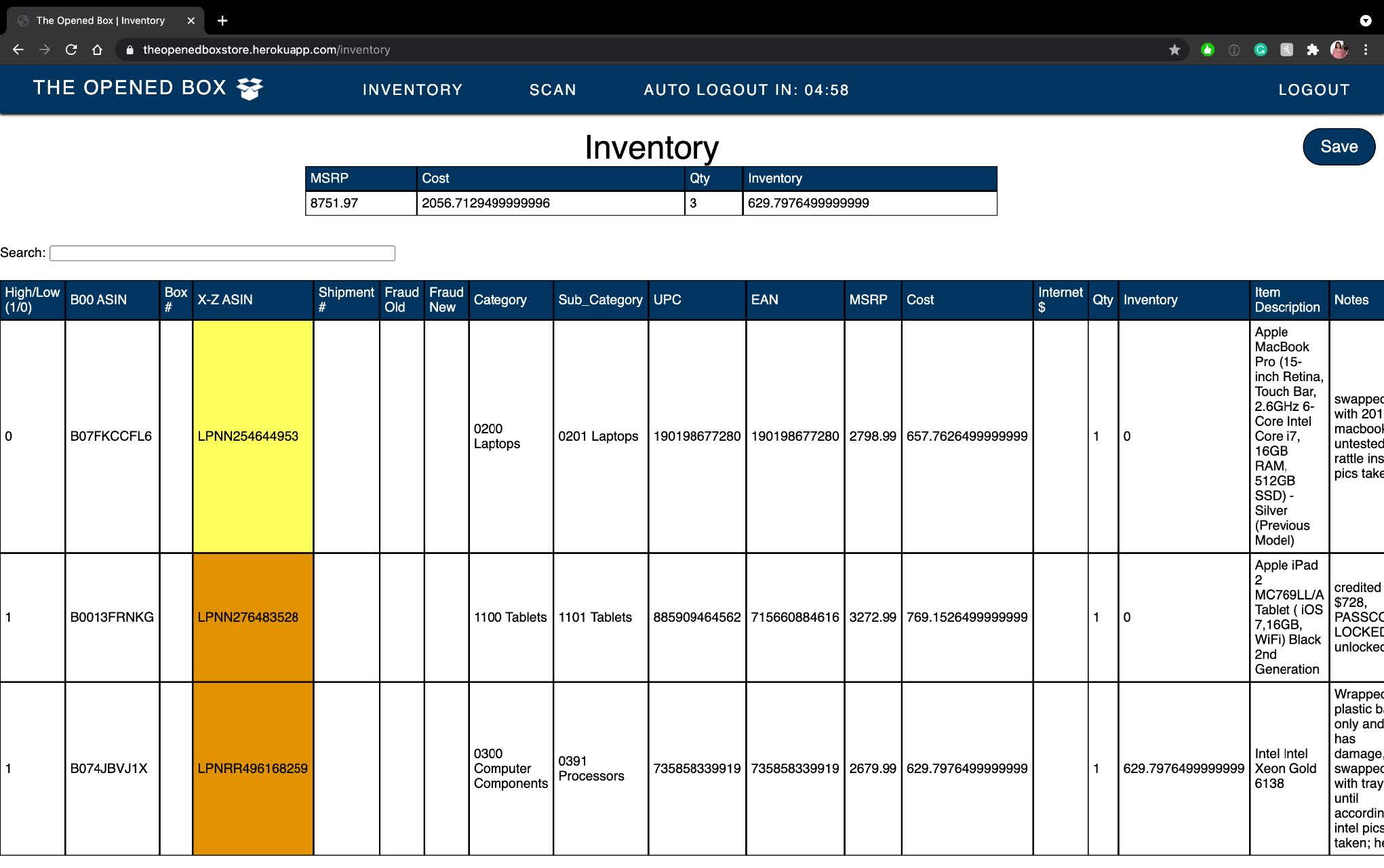Image resolution: width=1384 pixels, height=868 pixels.
Task: Click MSRP value 3272.99
Action: pos(873,617)
